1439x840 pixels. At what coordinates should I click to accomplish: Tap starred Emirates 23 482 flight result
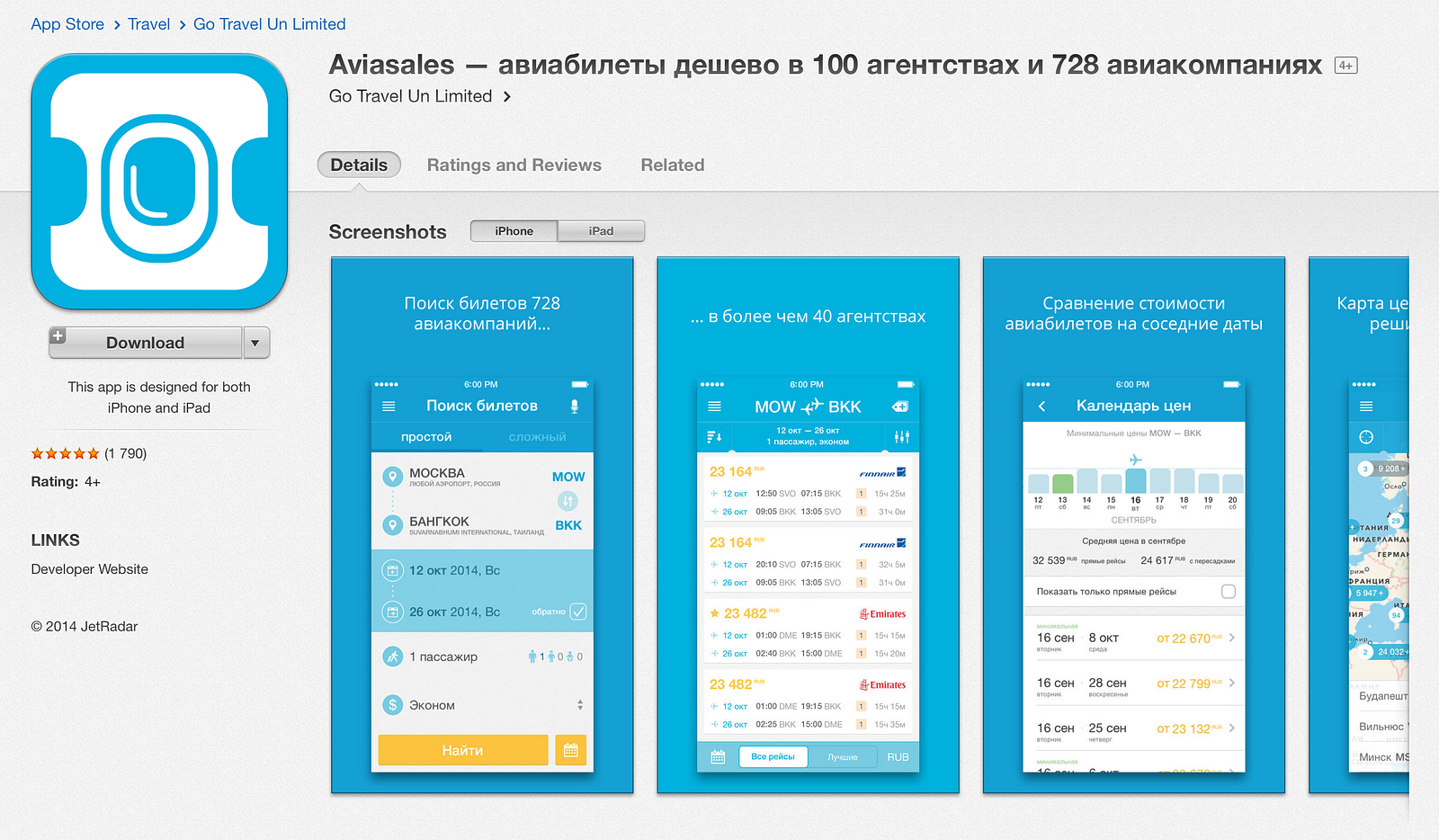click(x=808, y=632)
